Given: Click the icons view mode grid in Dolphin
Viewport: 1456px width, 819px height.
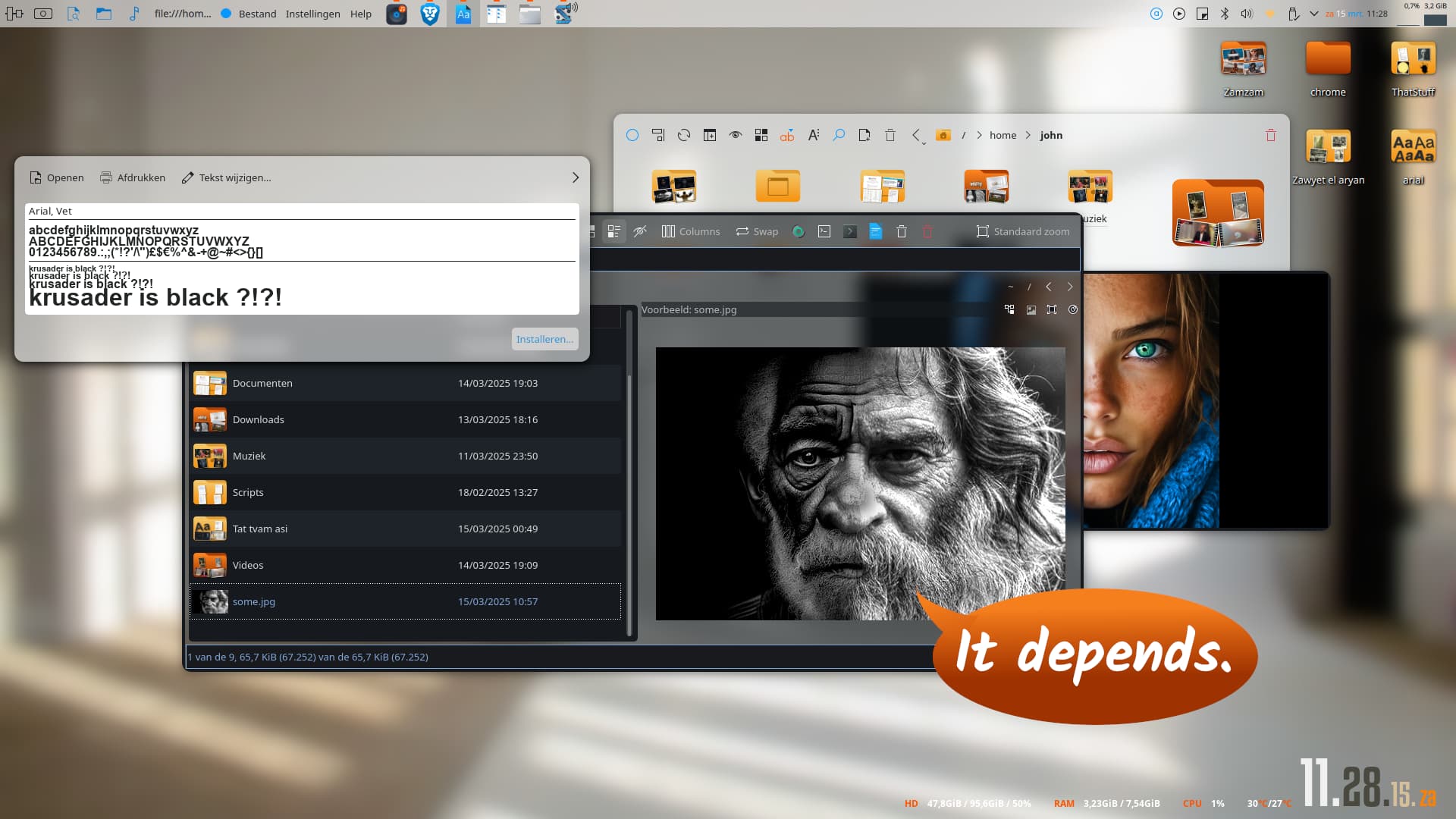Looking at the screenshot, I should click(761, 135).
